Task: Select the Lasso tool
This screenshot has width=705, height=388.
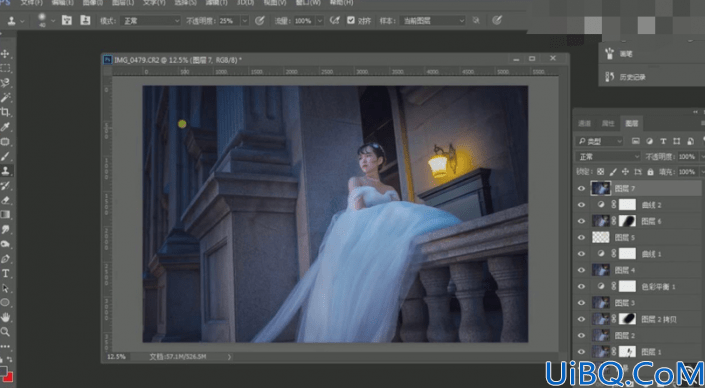Action: [x=5, y=83]
